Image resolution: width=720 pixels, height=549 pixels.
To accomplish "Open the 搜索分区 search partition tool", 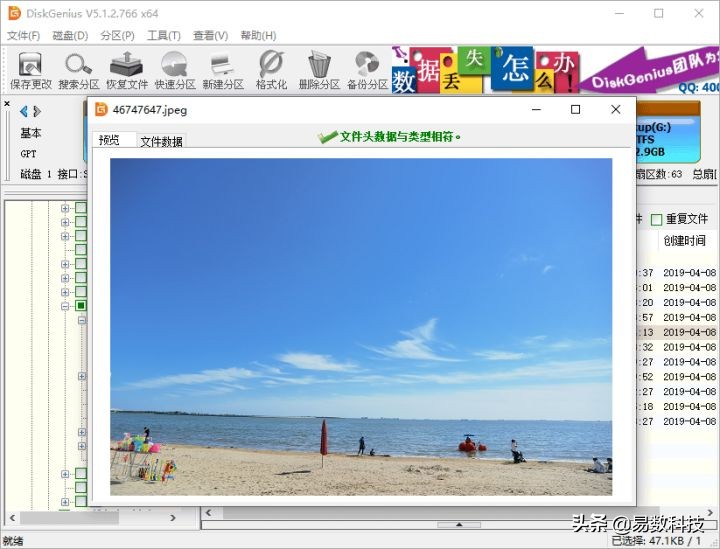I will [x=79, y=70].
